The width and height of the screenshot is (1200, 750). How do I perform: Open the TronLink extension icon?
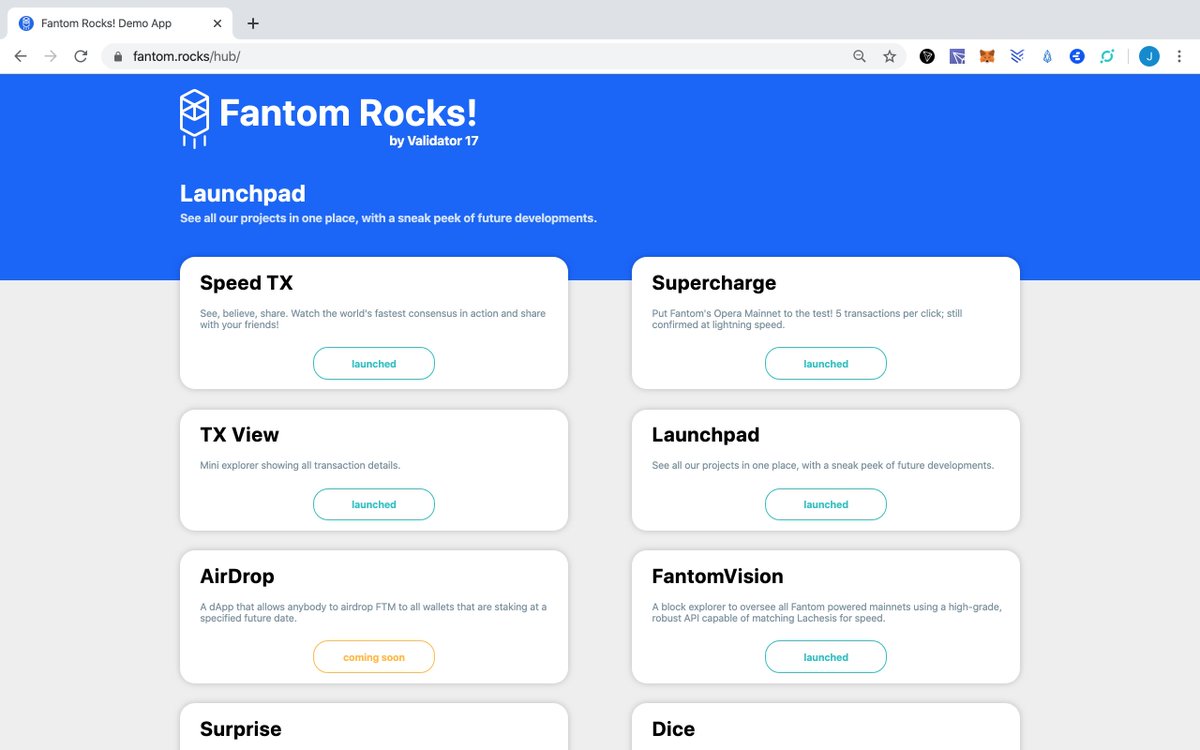[927, 57]
